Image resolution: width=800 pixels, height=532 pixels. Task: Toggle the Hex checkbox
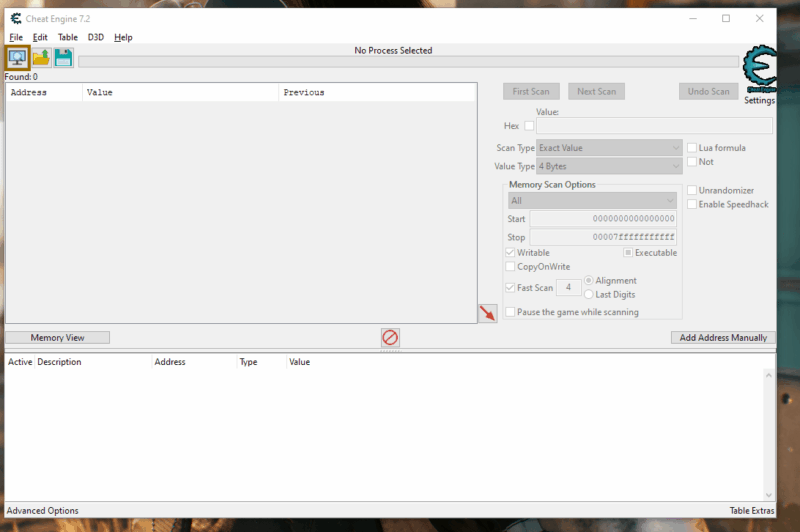tap(529, 125)
